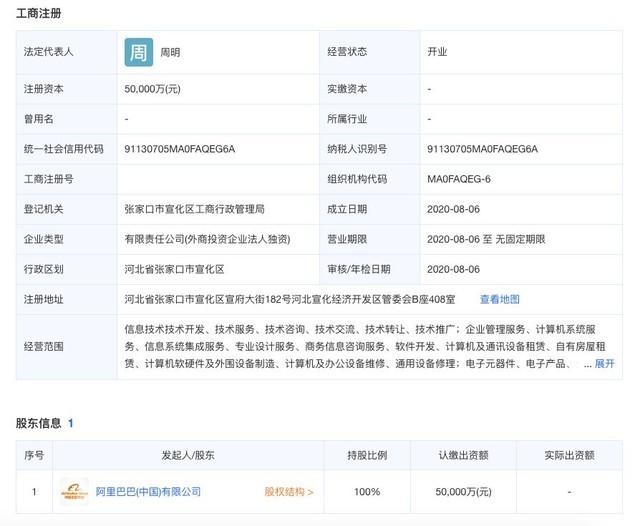The height and width of the screenshot is (526, 640).
Task: Click the Alibaba logo thumbnail in shareholder row
Action: [x=74, y=492]
